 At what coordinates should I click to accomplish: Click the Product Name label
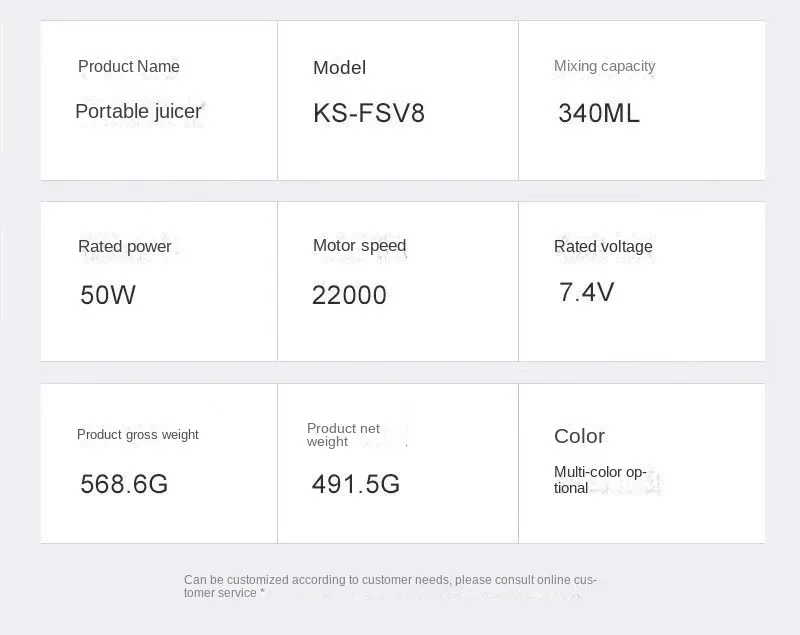[129, 66]
